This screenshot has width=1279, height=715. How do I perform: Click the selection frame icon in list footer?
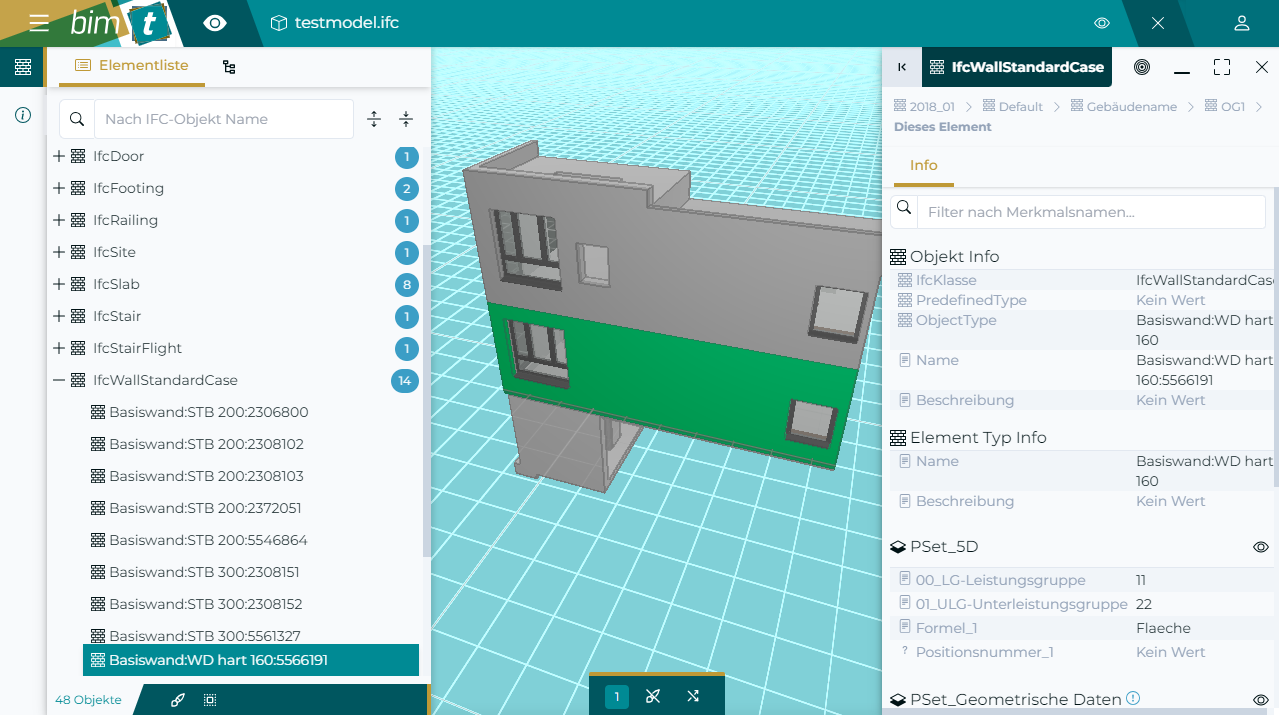[x=210, y=700]
